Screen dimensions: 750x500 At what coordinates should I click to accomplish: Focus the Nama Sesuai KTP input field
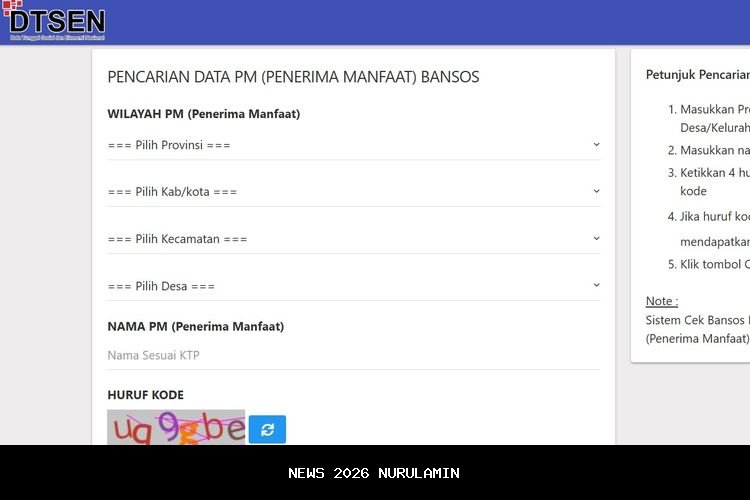pyautogui.click(x=354, y=355)
